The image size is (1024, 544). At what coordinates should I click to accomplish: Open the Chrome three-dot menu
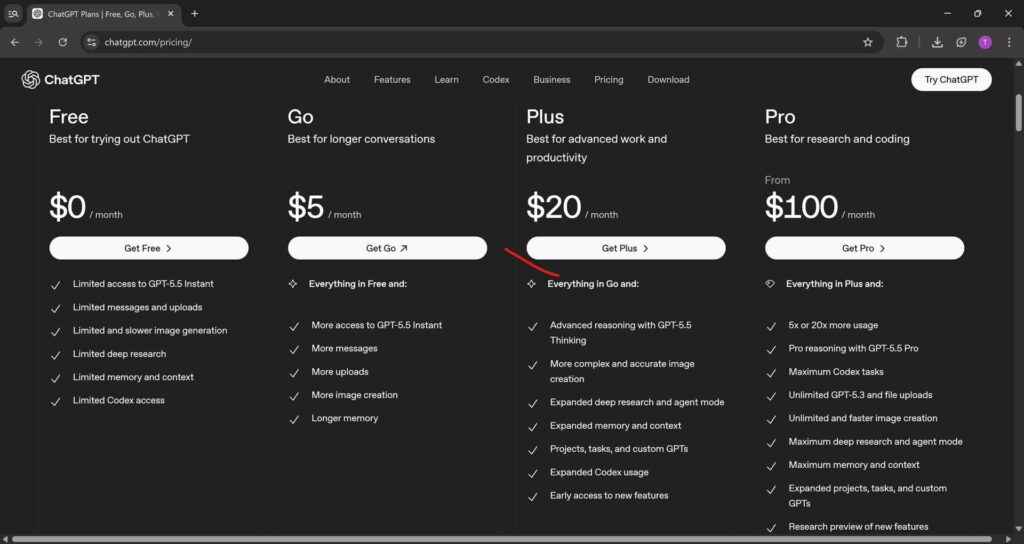point(1009,42)
